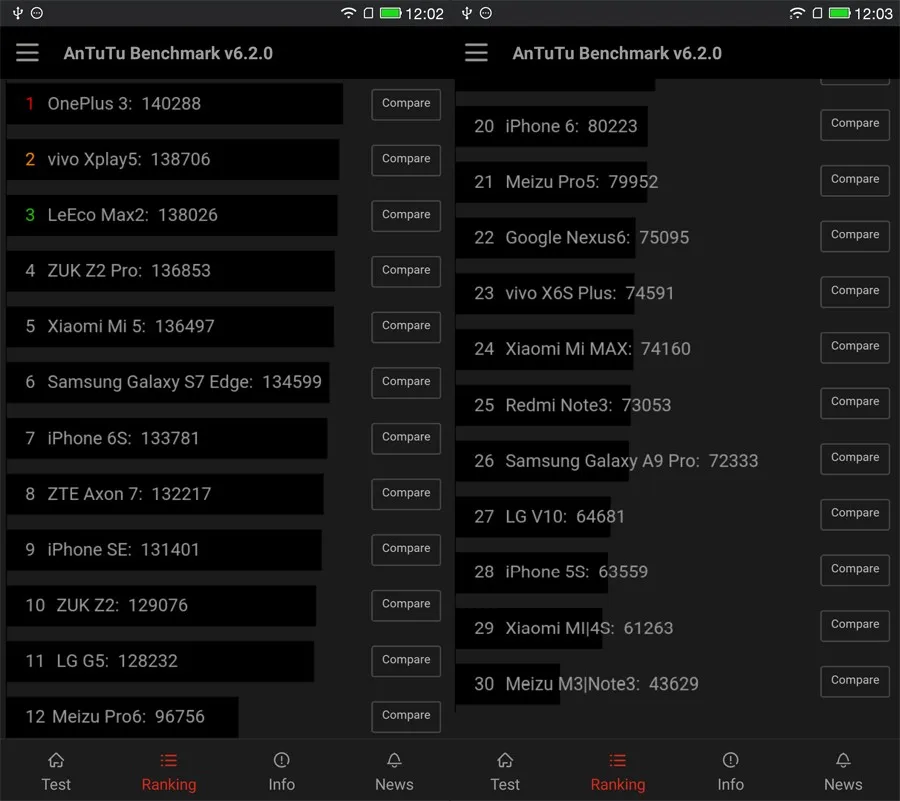Switch to Test tab label in right screen
900x801 pixels.
point(505,784)
